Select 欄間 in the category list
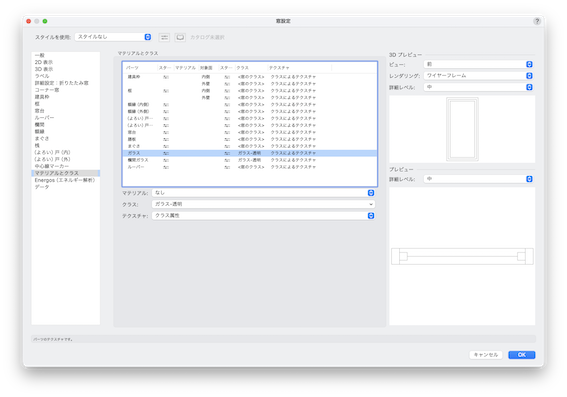567x397 pixels. click(x=65, y=125)
